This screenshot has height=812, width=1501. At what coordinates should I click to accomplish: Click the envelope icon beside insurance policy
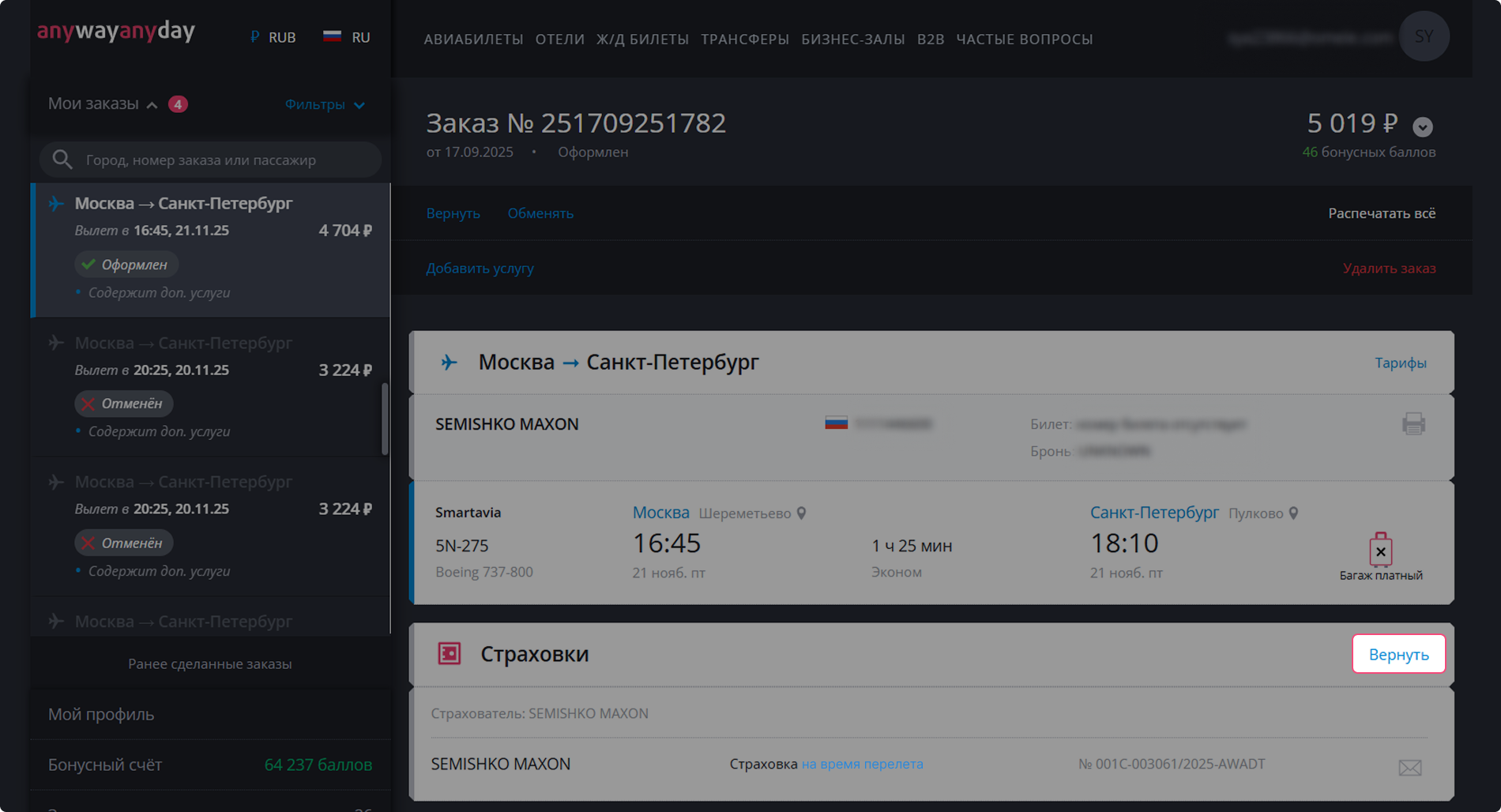tap(1409, 767)
